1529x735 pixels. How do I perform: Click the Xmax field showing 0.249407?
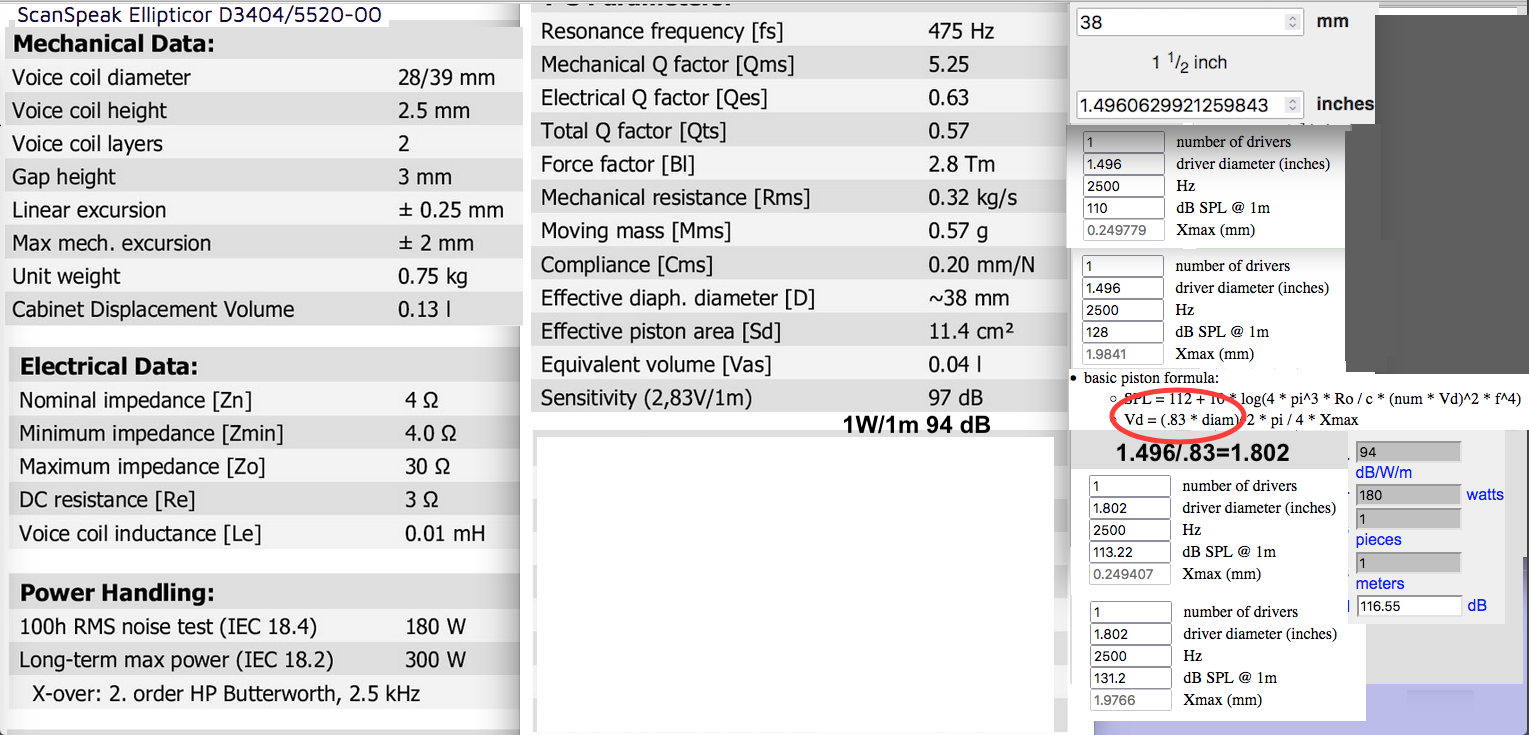point(1130,574)
